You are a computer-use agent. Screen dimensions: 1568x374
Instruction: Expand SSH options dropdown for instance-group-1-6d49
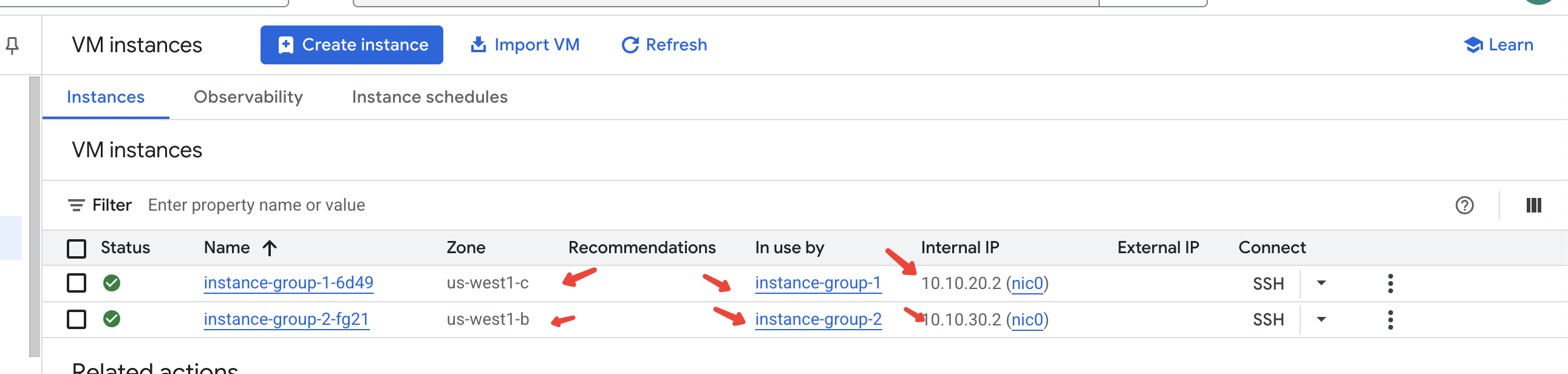click(1321, 284)
